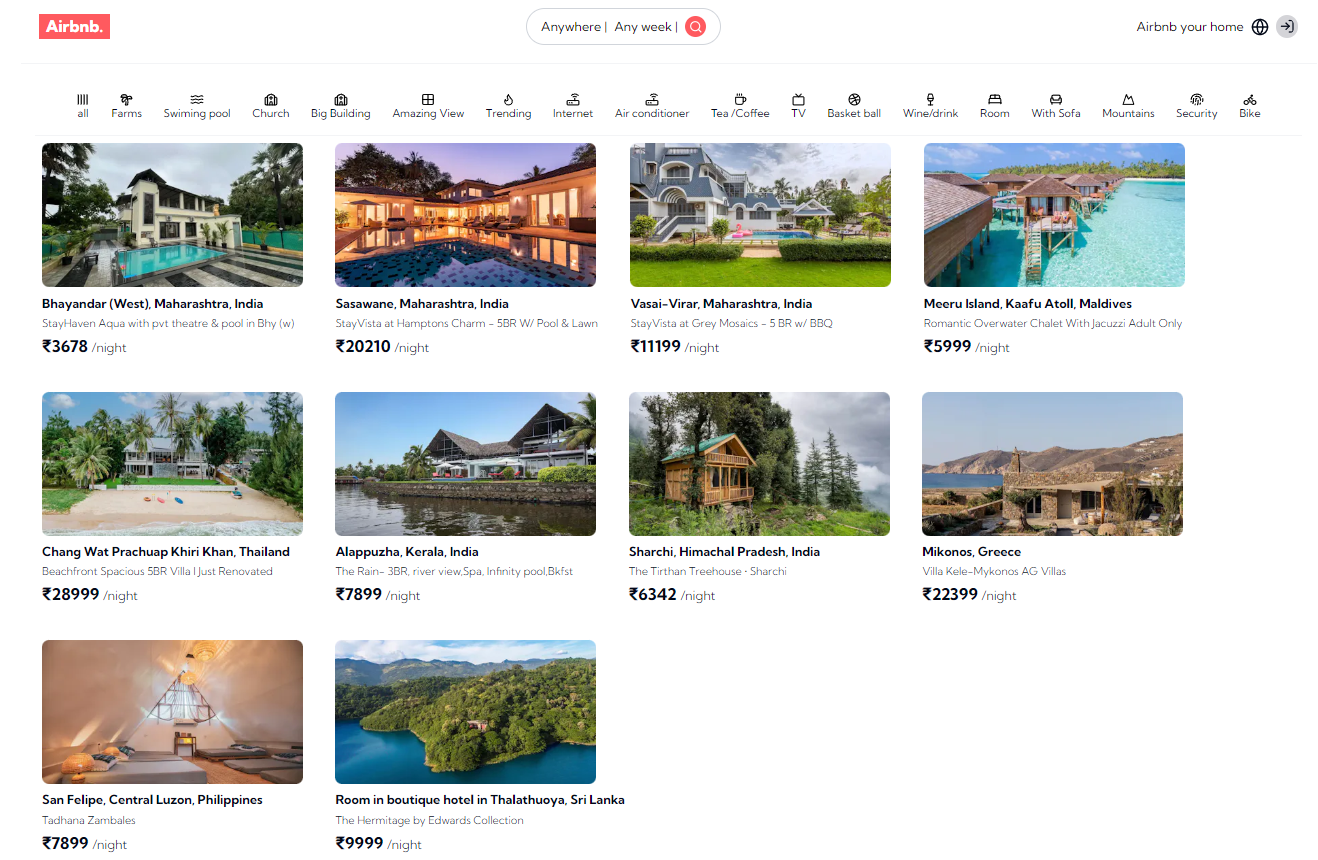Click 'Sasawane, Maharashtra, India' title
The height and width of the screenshot is (860, 1318).
point(422,304)
